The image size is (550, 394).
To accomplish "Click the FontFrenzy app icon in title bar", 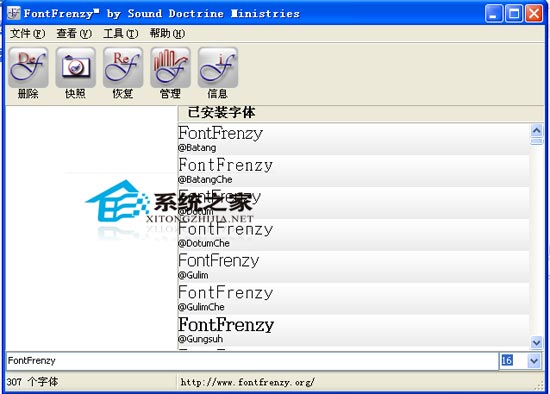I will point(14,13).
